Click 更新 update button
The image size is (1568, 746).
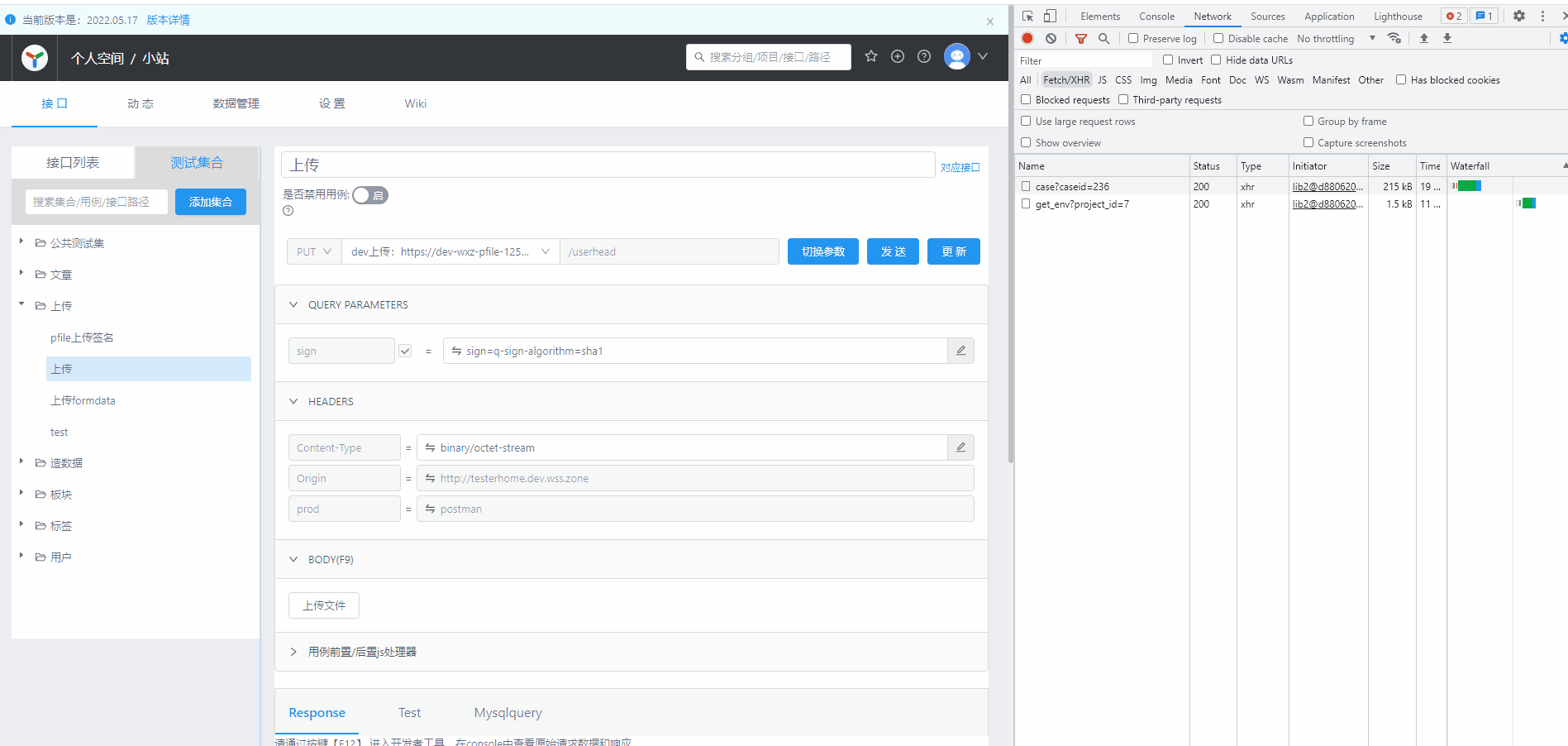954,251
